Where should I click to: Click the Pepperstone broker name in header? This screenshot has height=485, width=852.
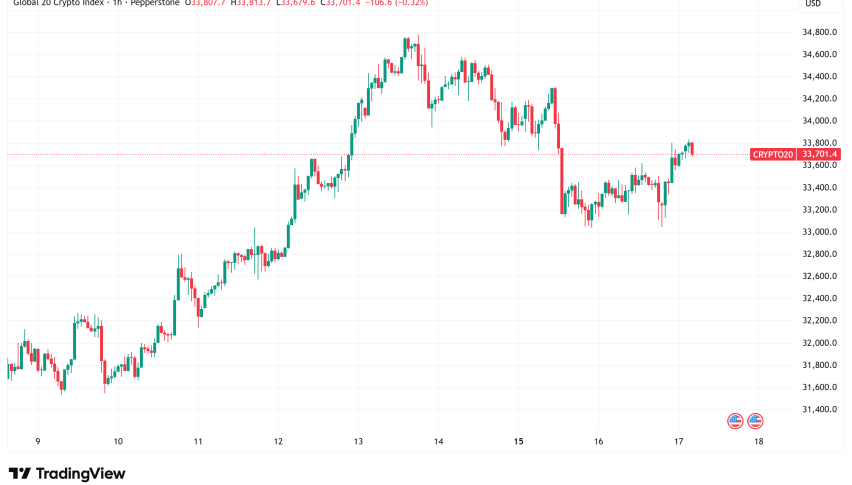[x=155, y=3]
